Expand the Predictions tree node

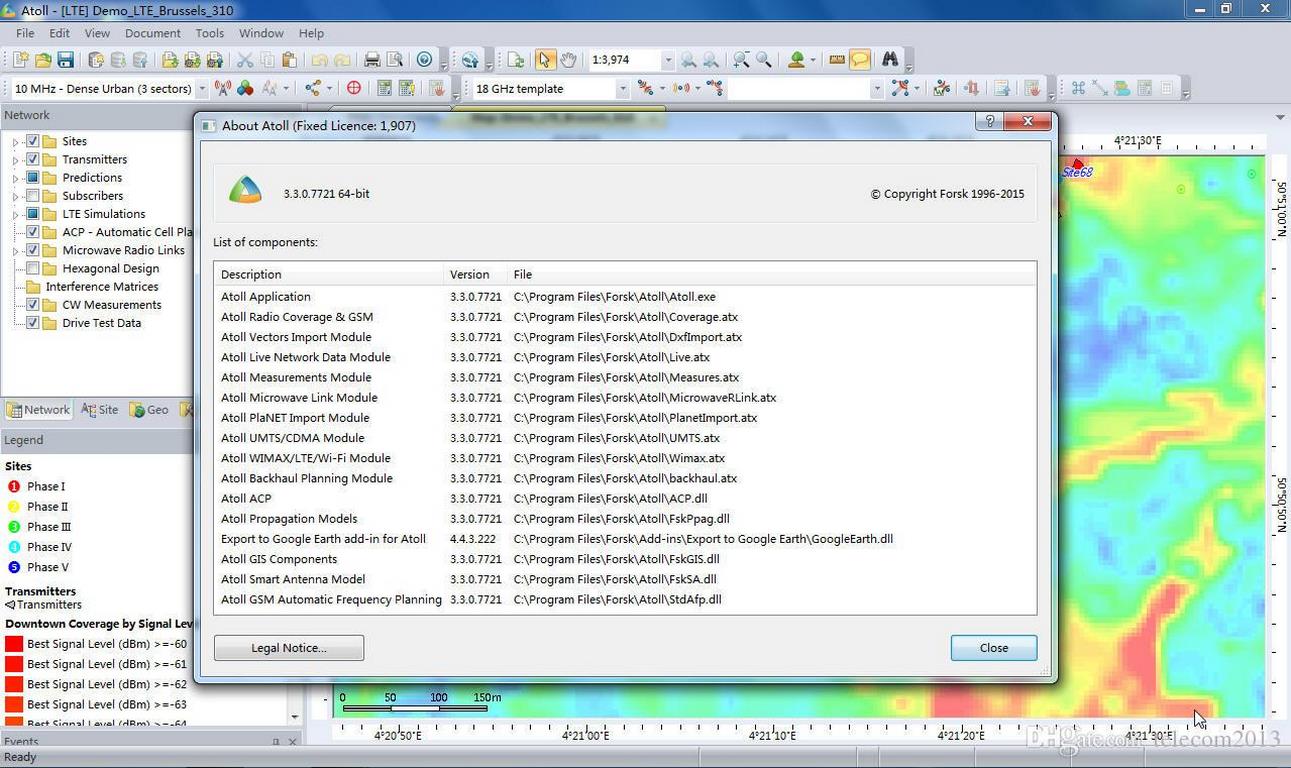coord(15,178)
